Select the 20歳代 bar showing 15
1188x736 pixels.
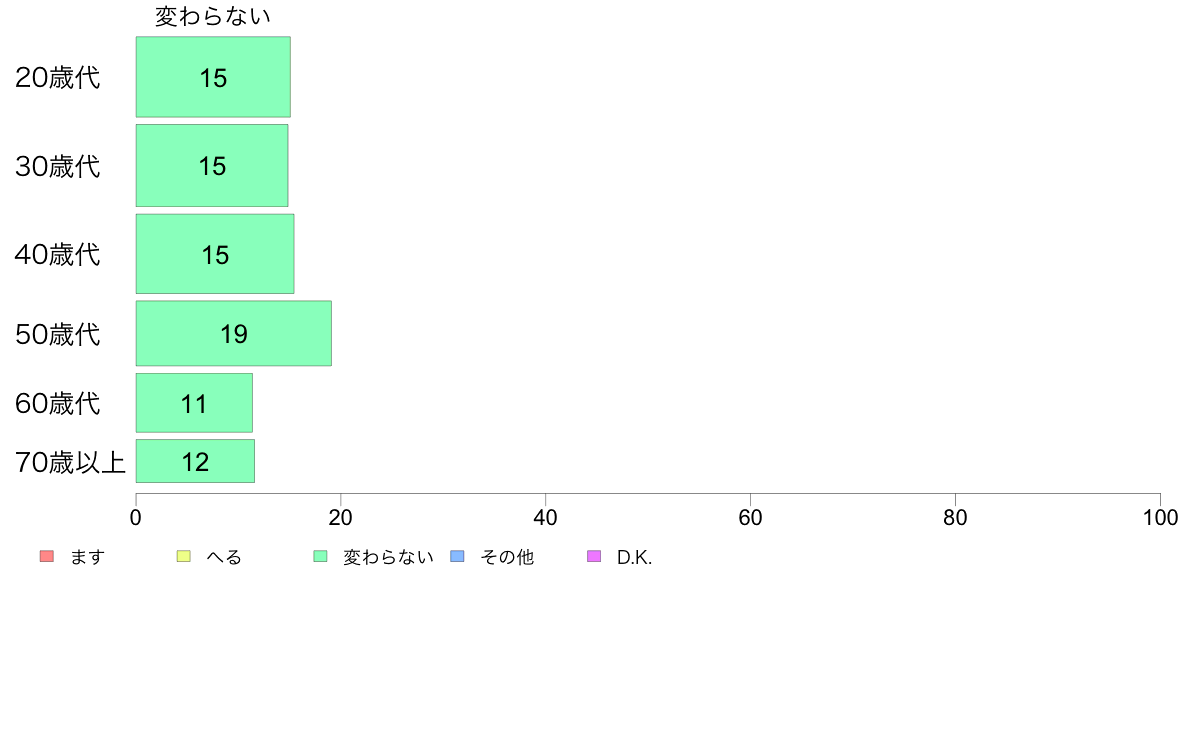(213, 77)
